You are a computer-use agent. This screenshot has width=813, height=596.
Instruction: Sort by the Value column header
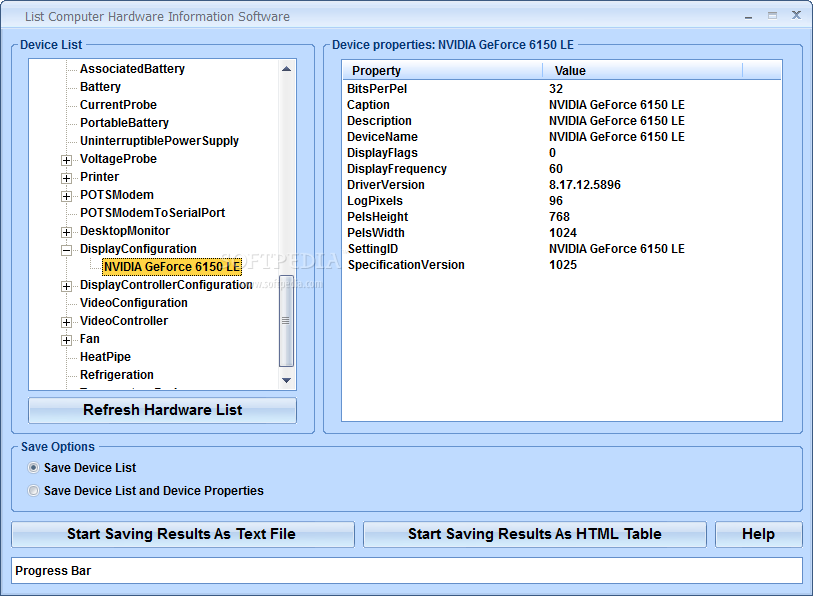[642, 71]
